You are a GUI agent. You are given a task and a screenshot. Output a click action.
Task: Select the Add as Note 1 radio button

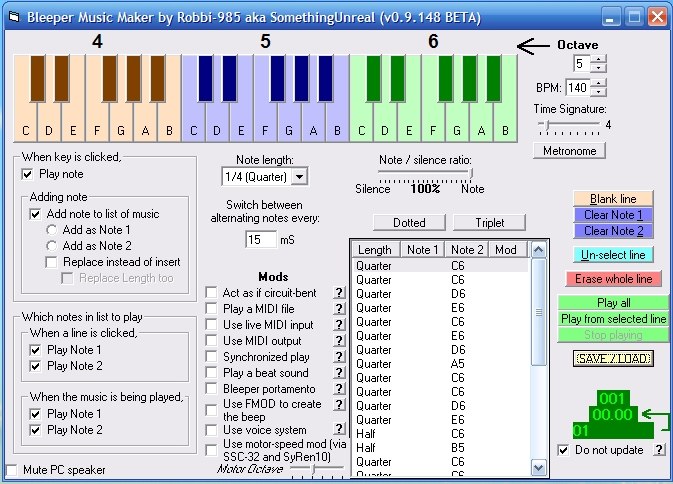52,230
